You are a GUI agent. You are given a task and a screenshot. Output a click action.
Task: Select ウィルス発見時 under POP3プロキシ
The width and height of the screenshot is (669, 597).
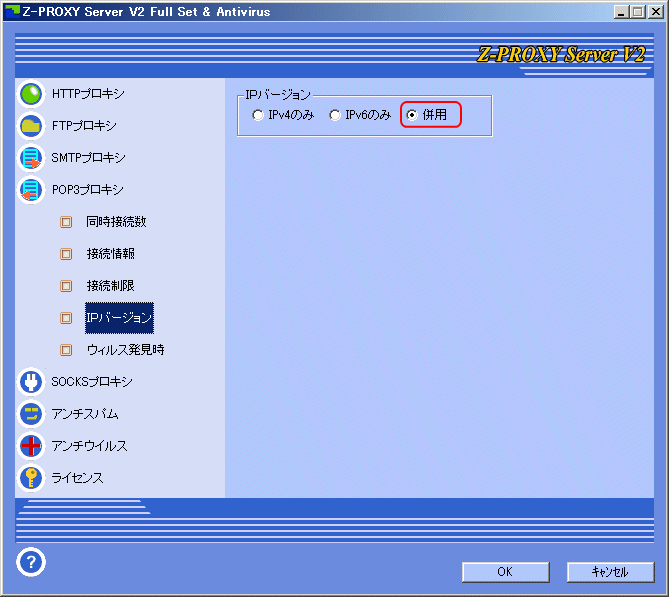tap(125, 350)
